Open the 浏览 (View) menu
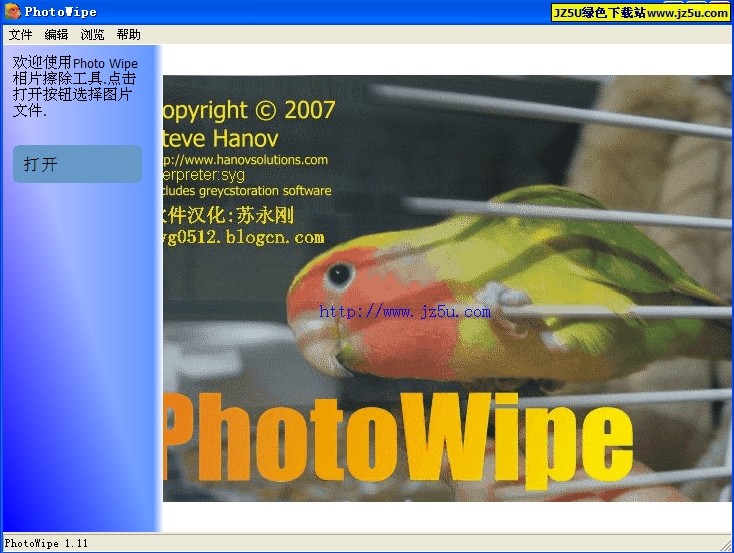Viewport: 734px width, 553px height. tap(92, 35)
